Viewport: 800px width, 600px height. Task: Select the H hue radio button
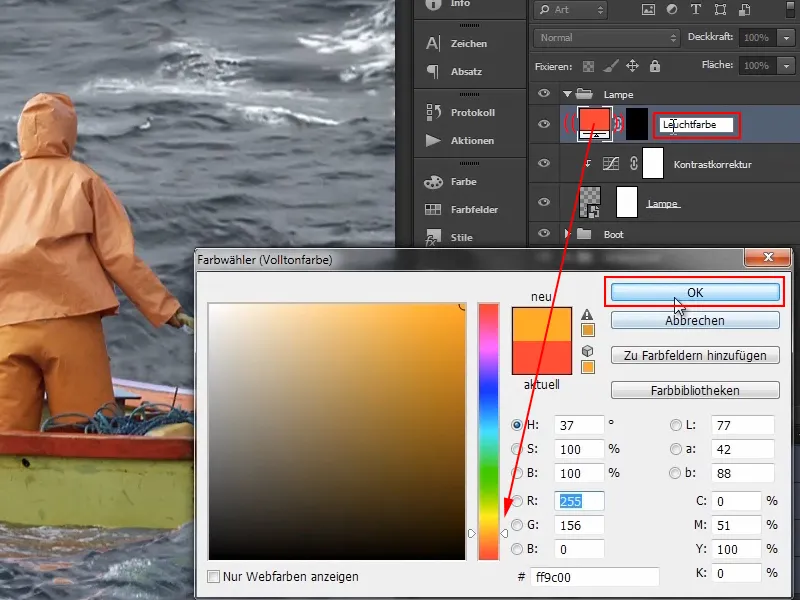pos(516,425)
